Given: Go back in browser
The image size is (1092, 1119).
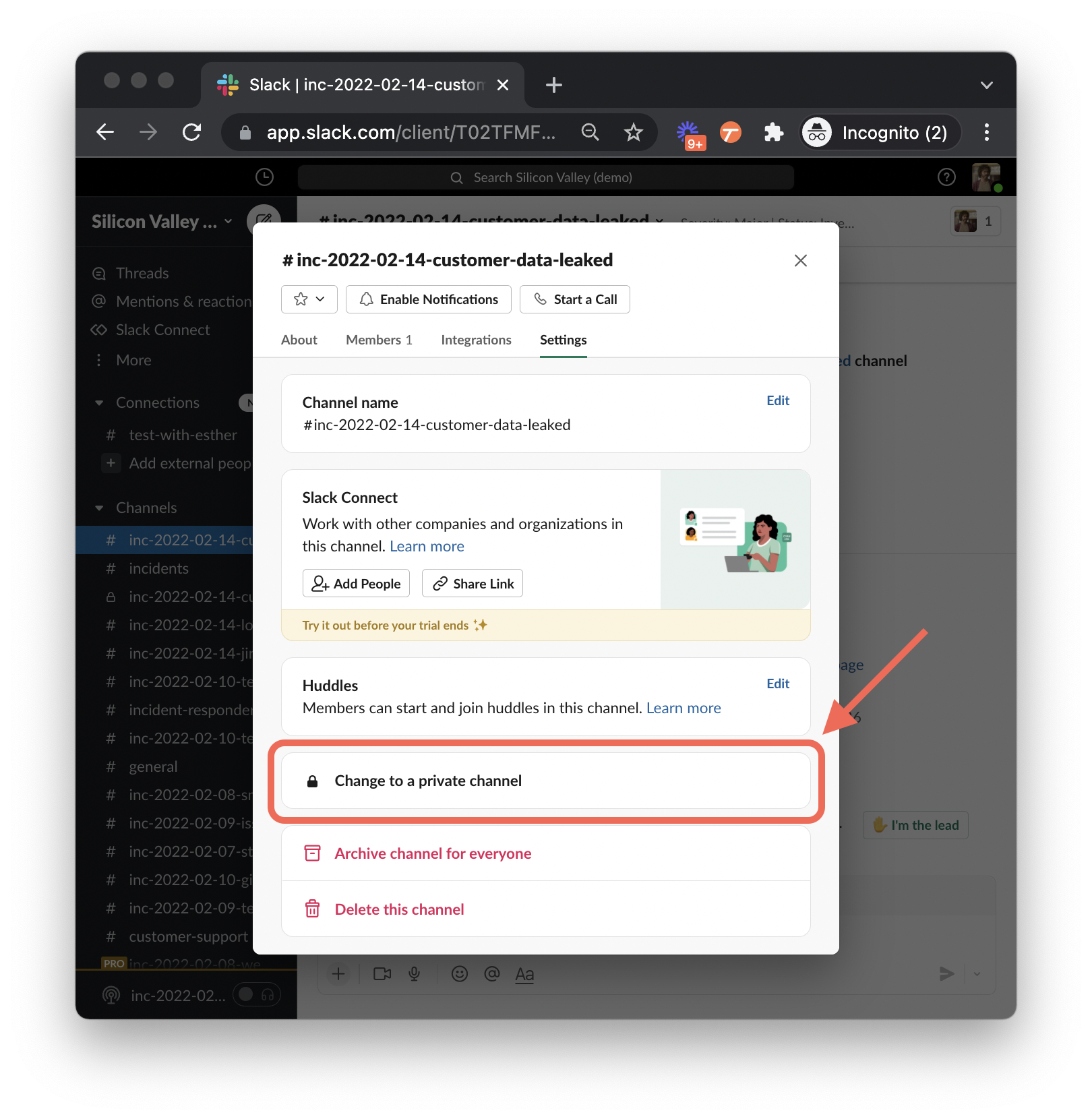Looking at the screenshot, I should (x=105, y=132).
